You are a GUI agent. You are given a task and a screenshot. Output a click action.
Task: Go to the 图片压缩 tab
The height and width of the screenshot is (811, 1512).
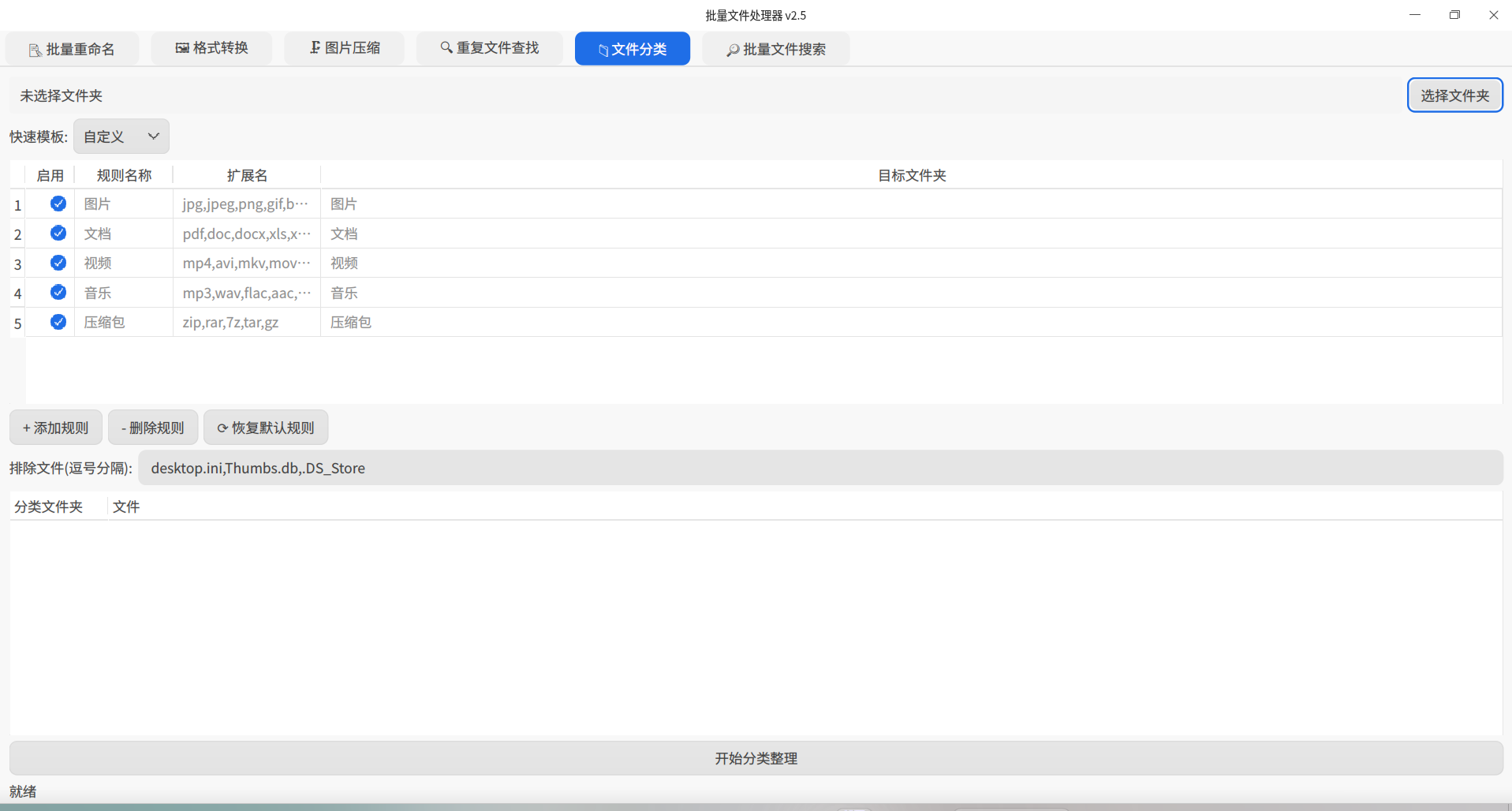[x=345, y=48]
